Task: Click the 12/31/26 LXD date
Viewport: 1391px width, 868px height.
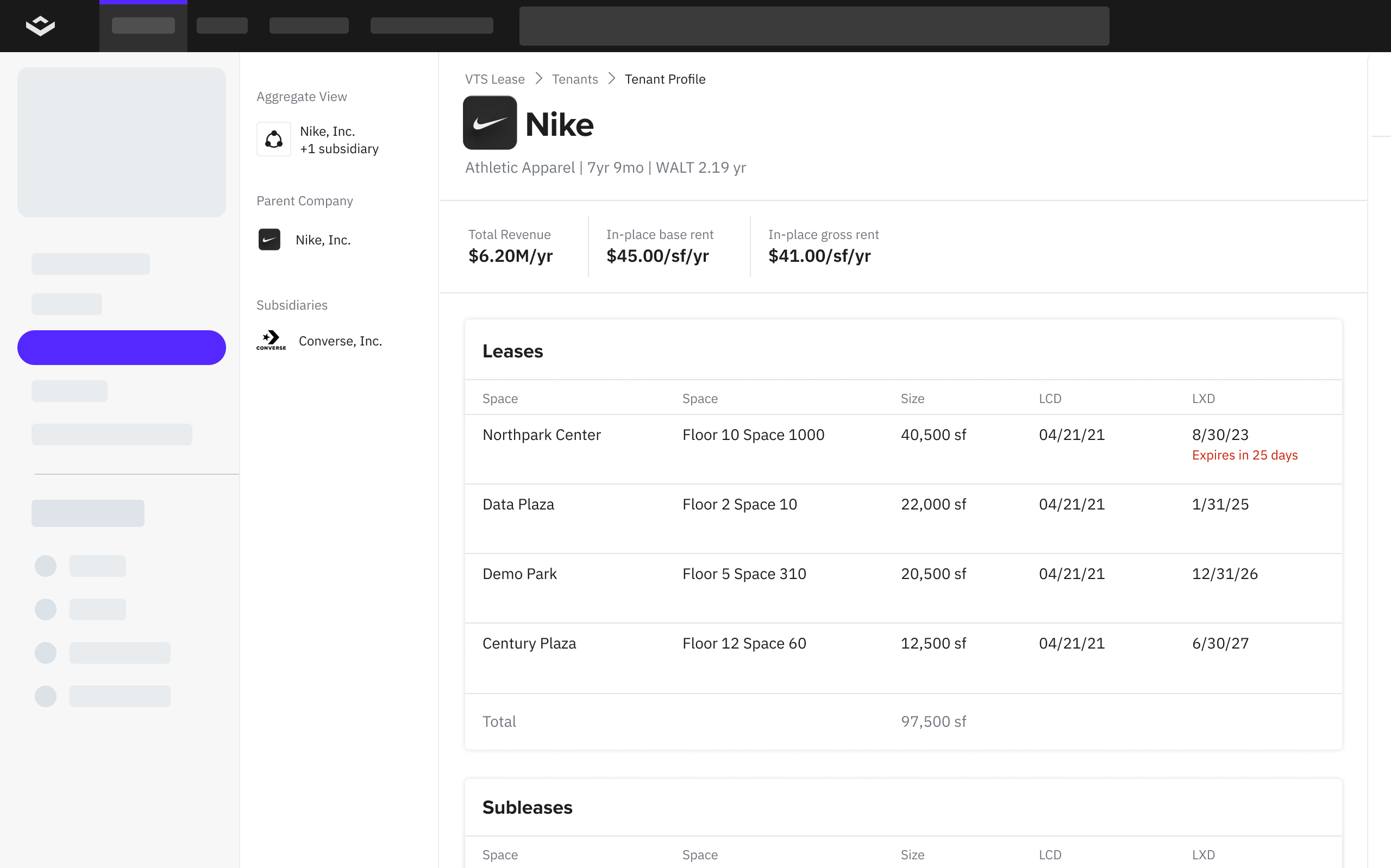Action: pos(1225,574)
